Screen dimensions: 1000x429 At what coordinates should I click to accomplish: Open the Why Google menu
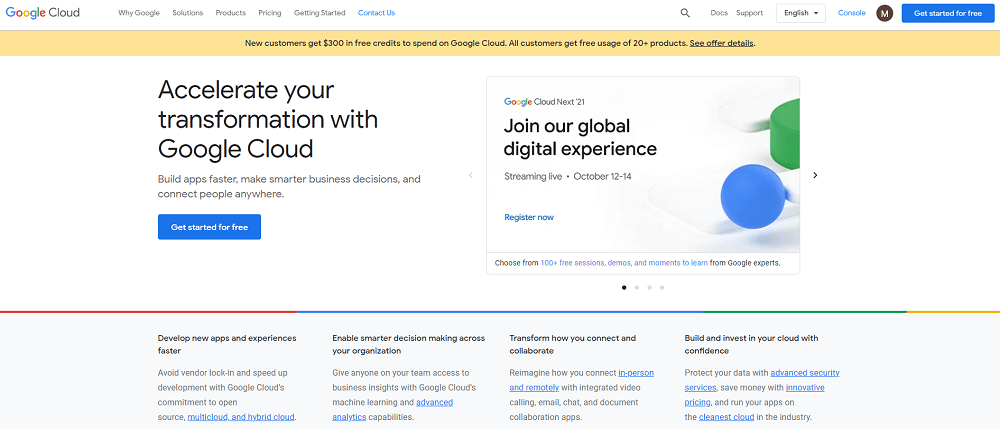139,13
